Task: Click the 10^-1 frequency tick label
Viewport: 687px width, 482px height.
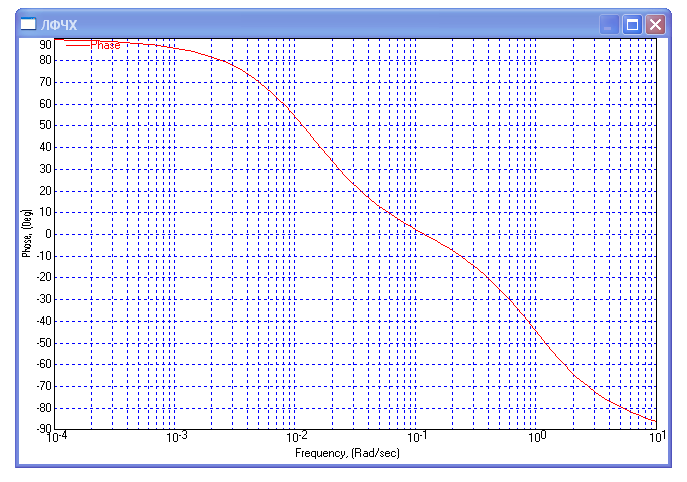Action: [x=418, y=437]
